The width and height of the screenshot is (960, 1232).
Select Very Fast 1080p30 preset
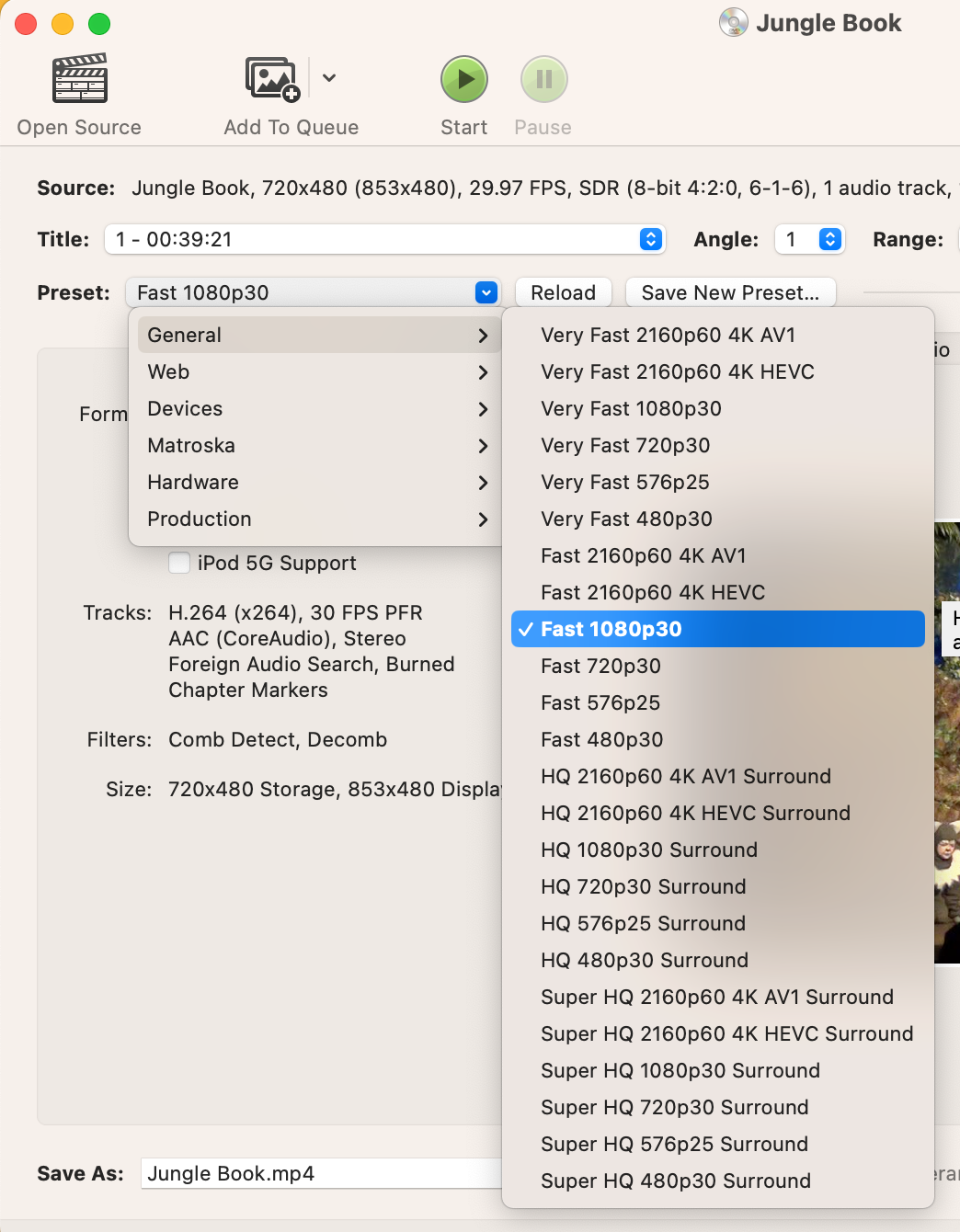tap(718, 408)
